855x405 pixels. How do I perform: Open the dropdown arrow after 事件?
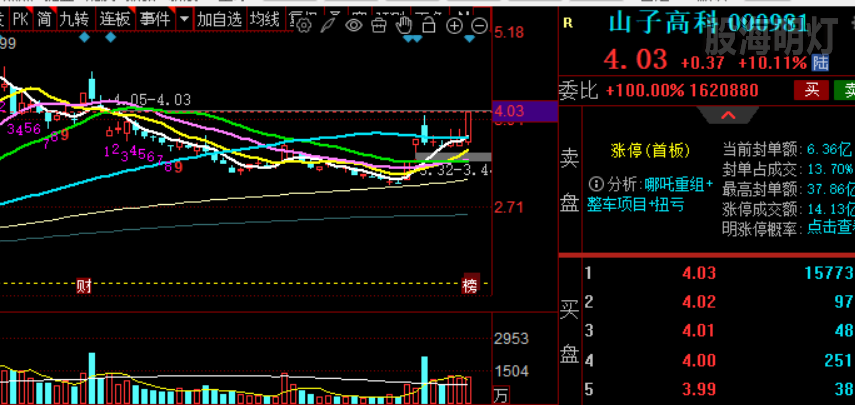pos(184,19)
